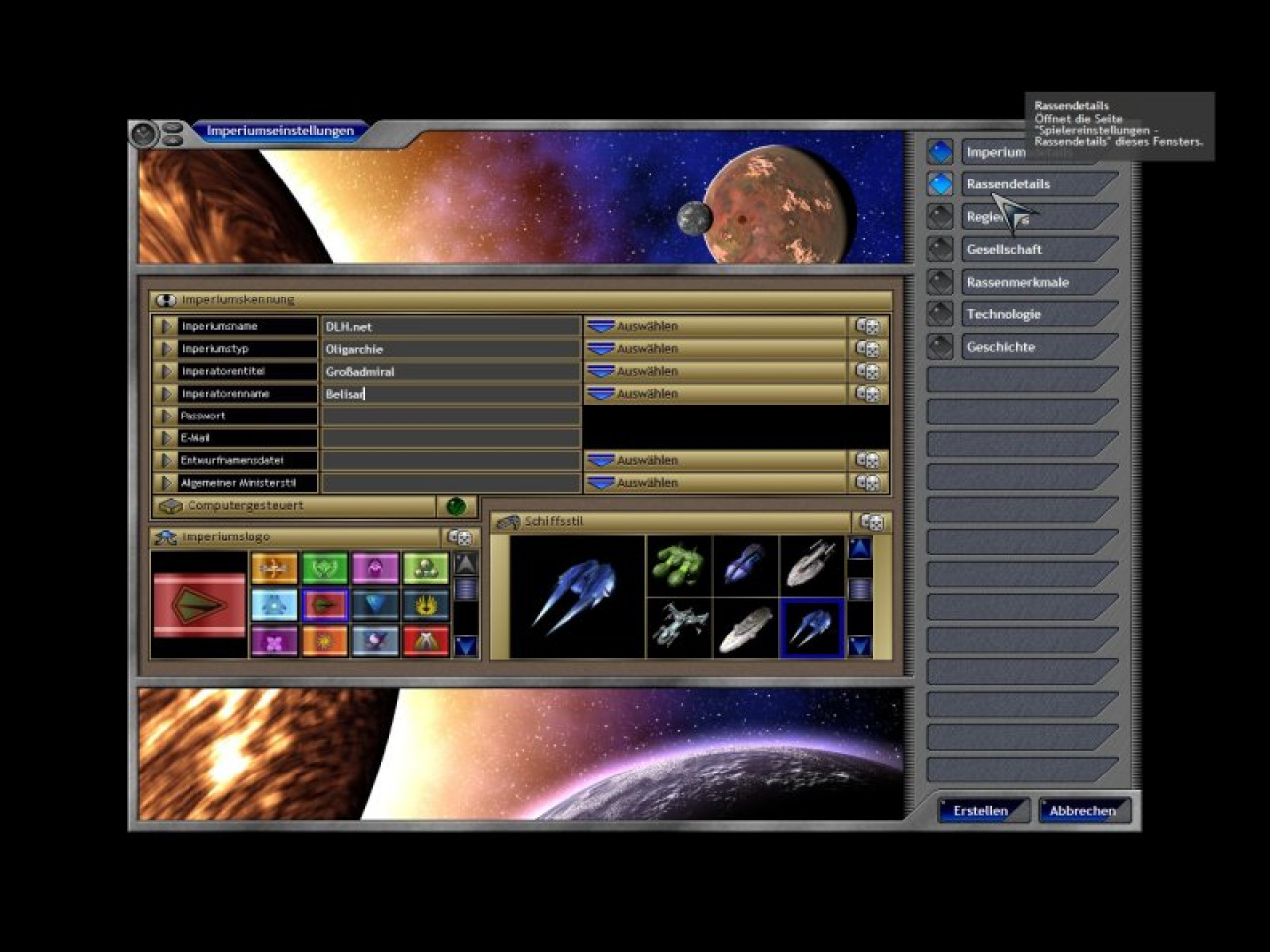This screenshot has width=1270, height=952.
Task: Choose the long white cruiser ship style
Action: (745, 628)
